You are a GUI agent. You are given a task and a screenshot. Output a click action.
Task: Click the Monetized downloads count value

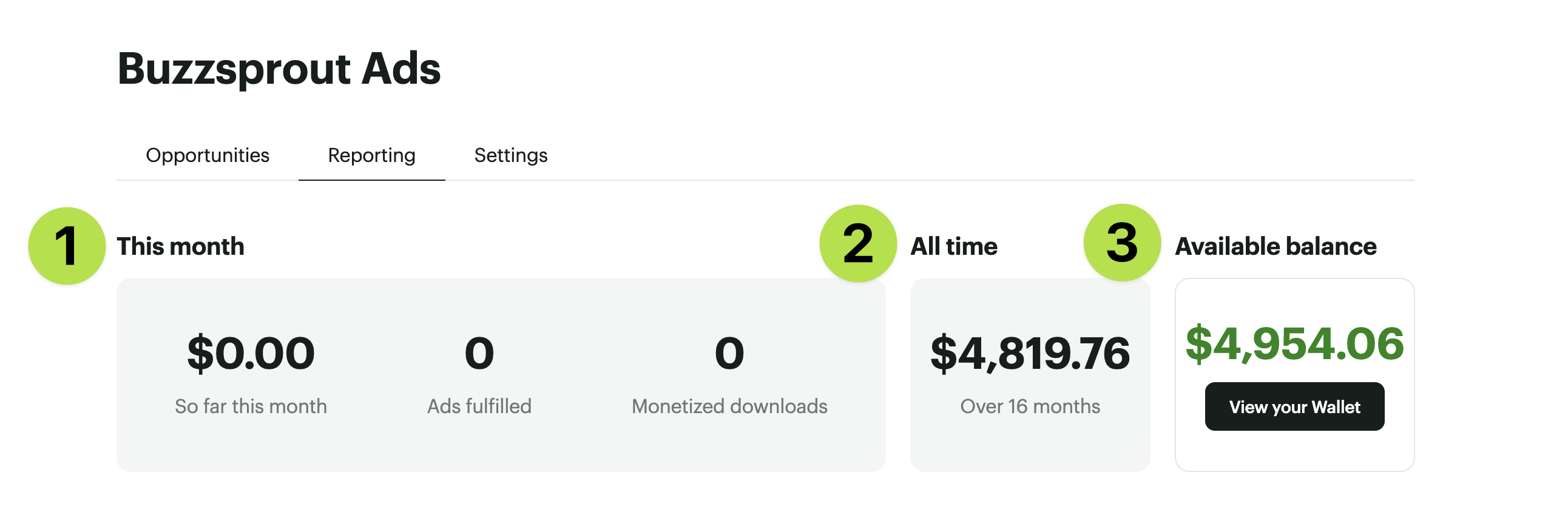coord(729,353)
